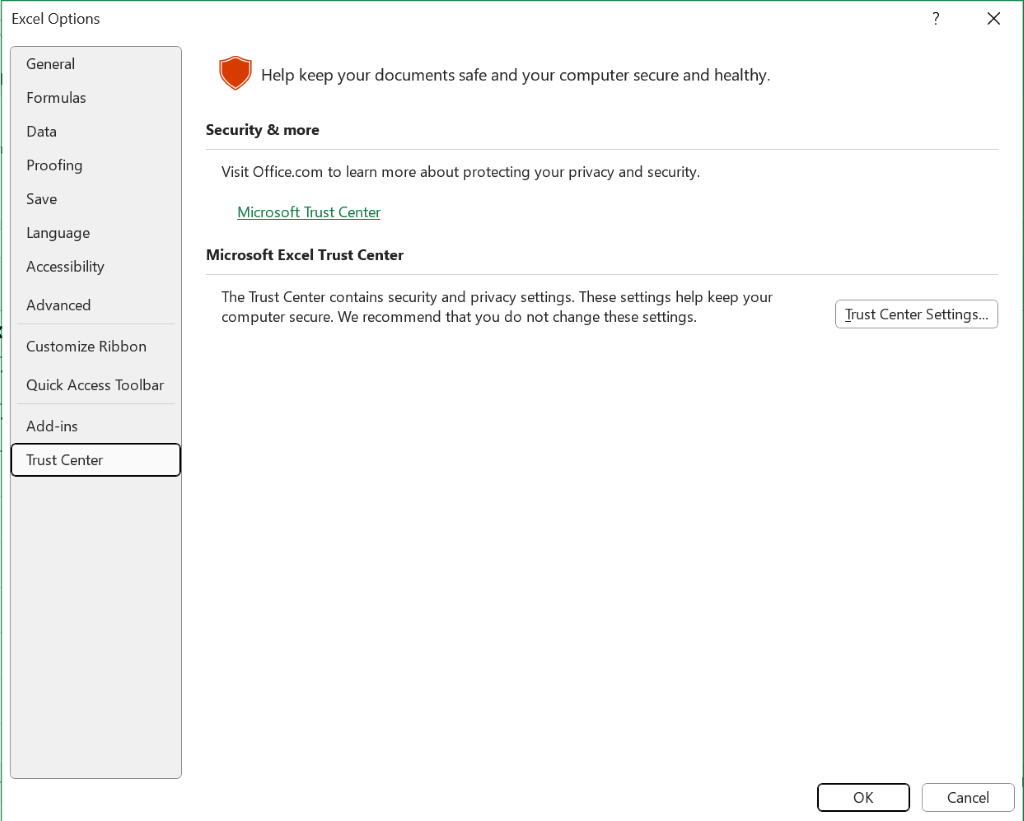Image resolution: width=1024 pixels, height=821 pixels.
Task: Open the Advanced options page
Action: [x=95, y=305]
